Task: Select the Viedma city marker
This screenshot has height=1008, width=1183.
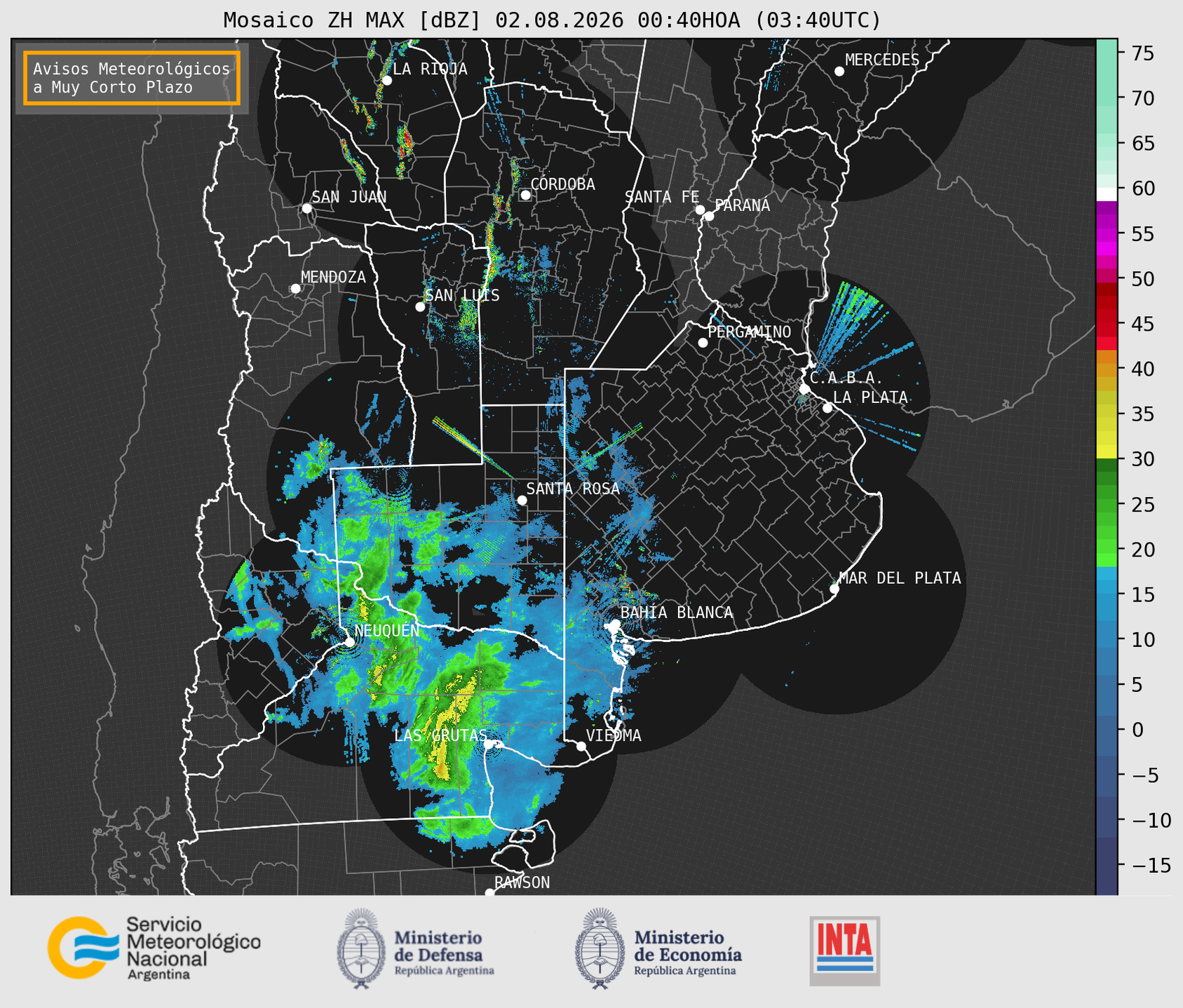Action: [x=581, y=746]
